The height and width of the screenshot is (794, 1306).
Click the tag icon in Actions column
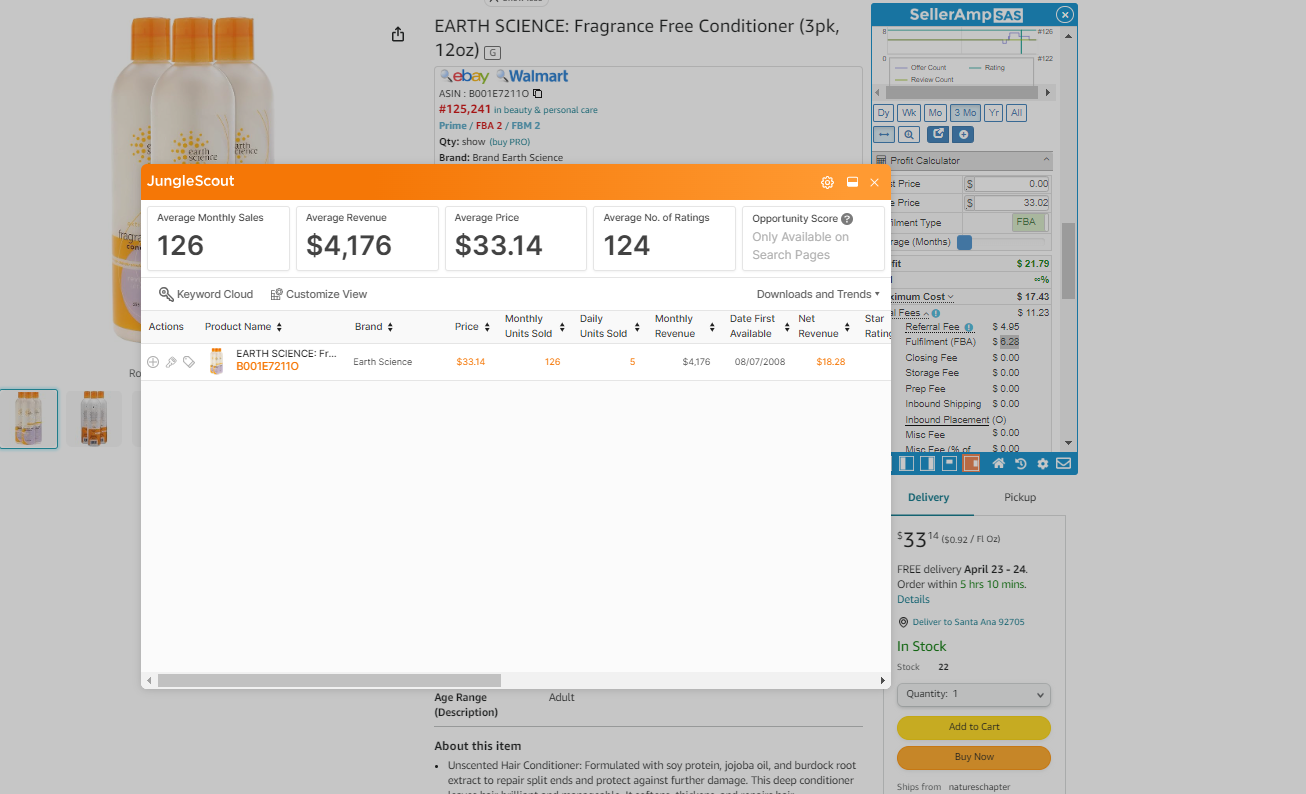coord(189,362)
